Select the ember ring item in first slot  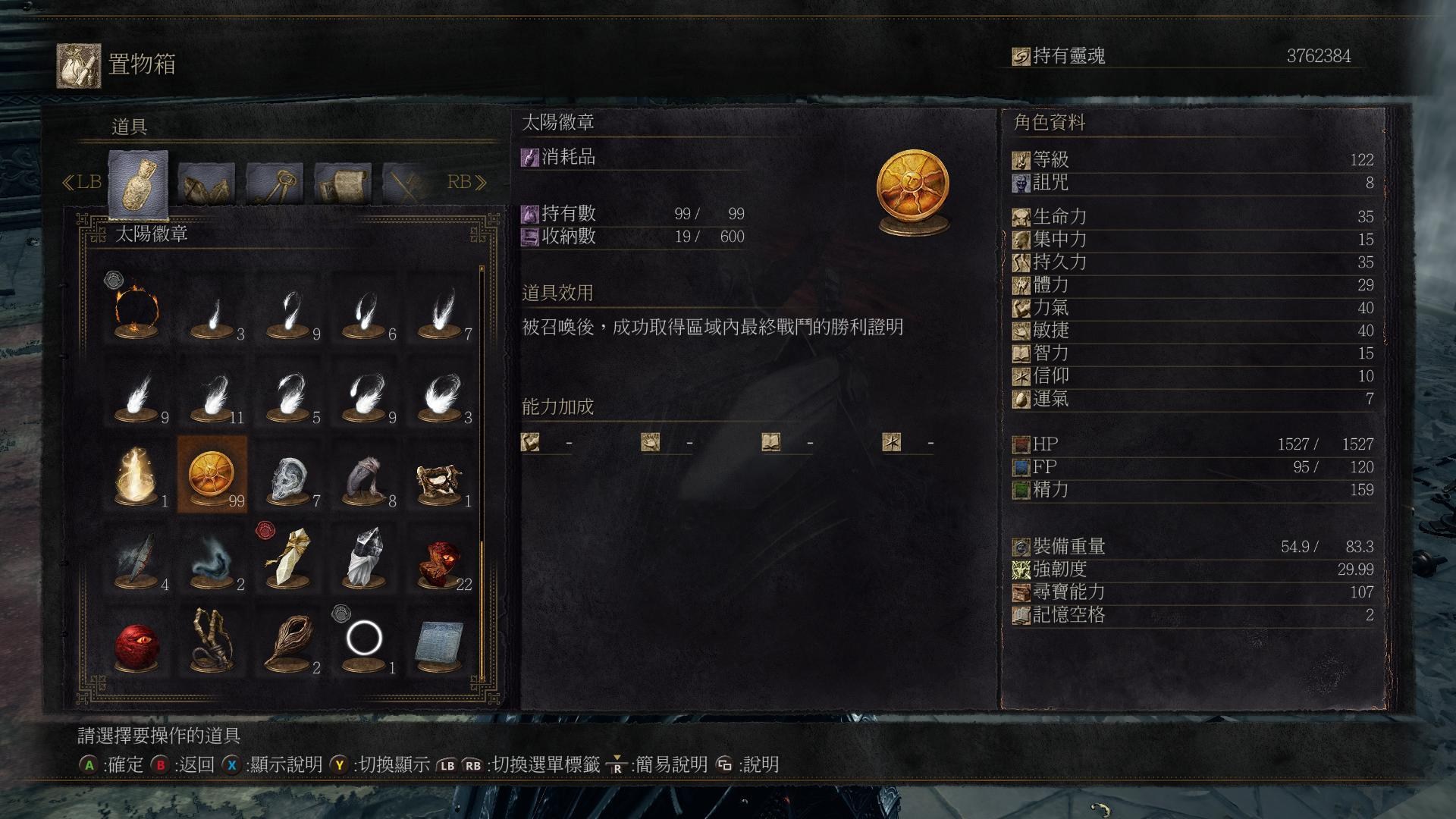[x=136, y=307]
